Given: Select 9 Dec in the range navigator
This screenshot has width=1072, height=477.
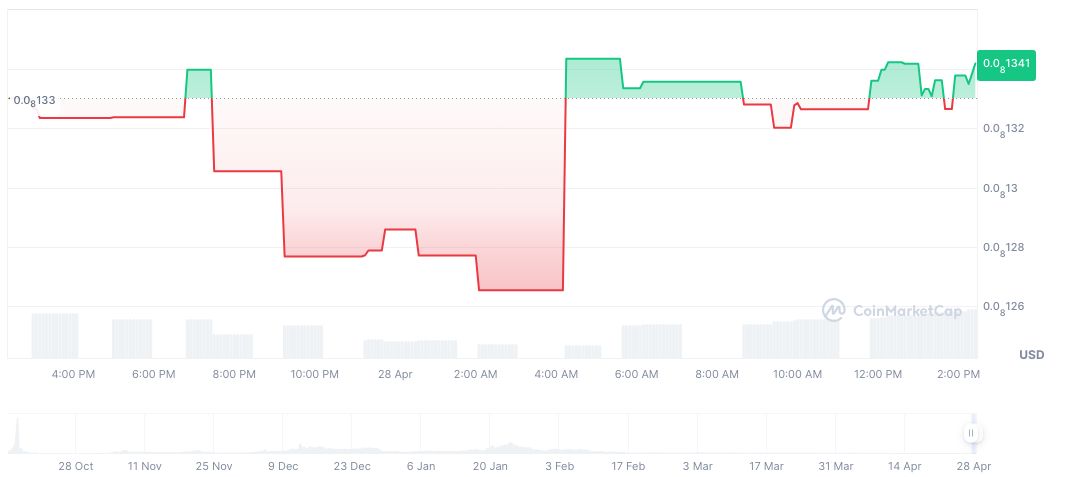Looking at the screenshot, I should [282, 466].
